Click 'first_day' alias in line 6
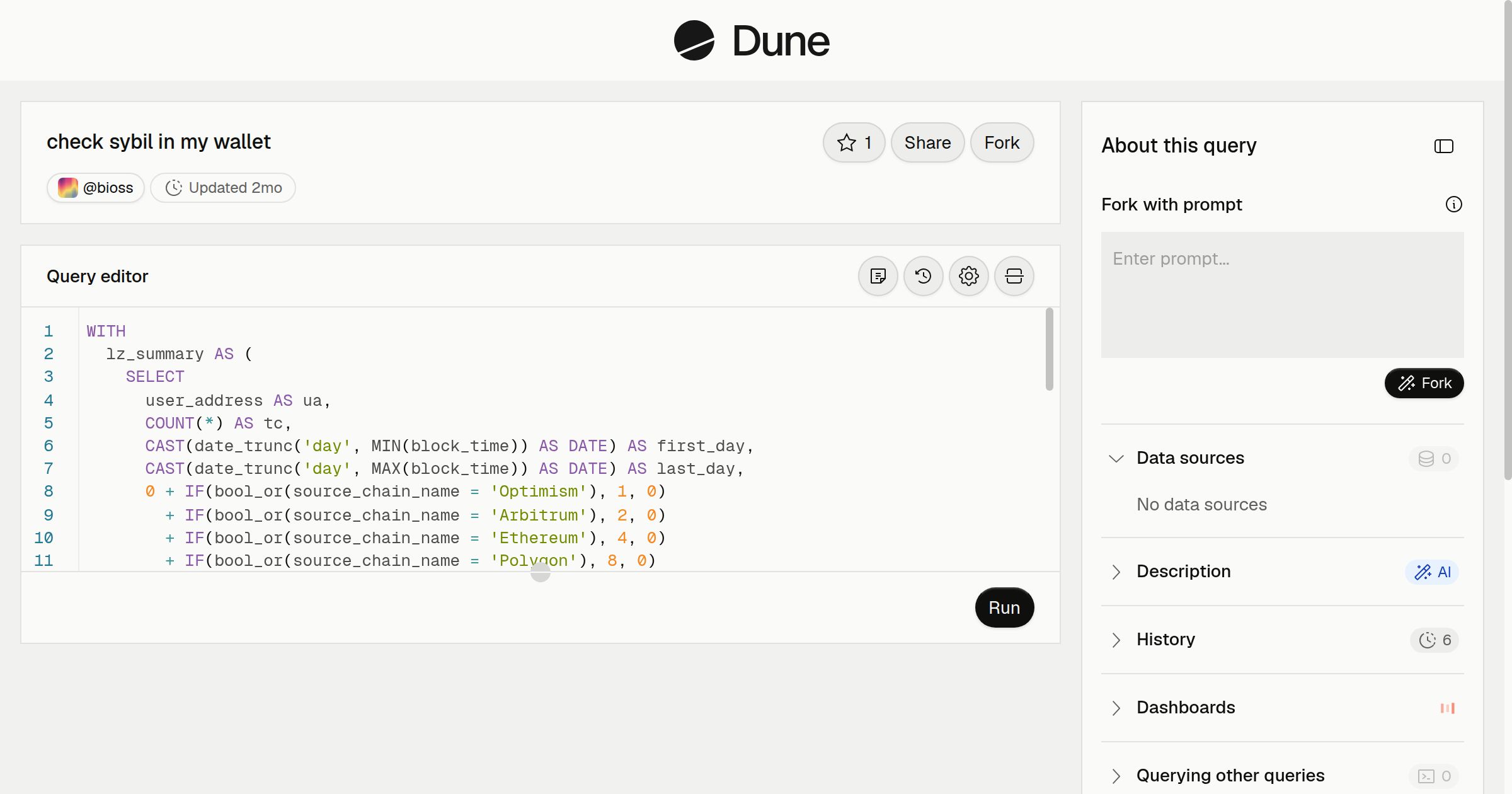 coord(701,446)
